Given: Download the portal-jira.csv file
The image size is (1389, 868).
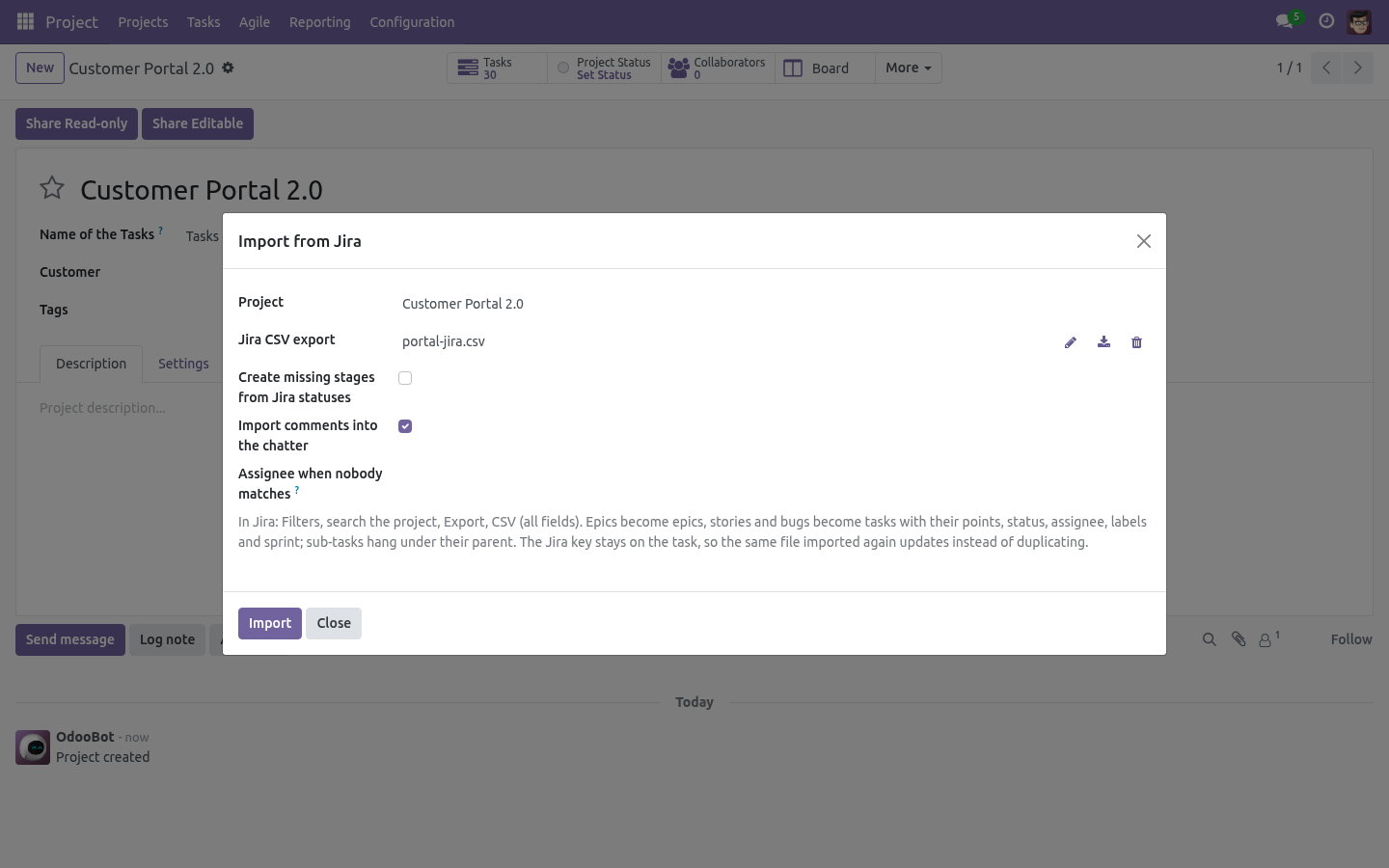Looking at the screenshot, I should click(1103, 342).
